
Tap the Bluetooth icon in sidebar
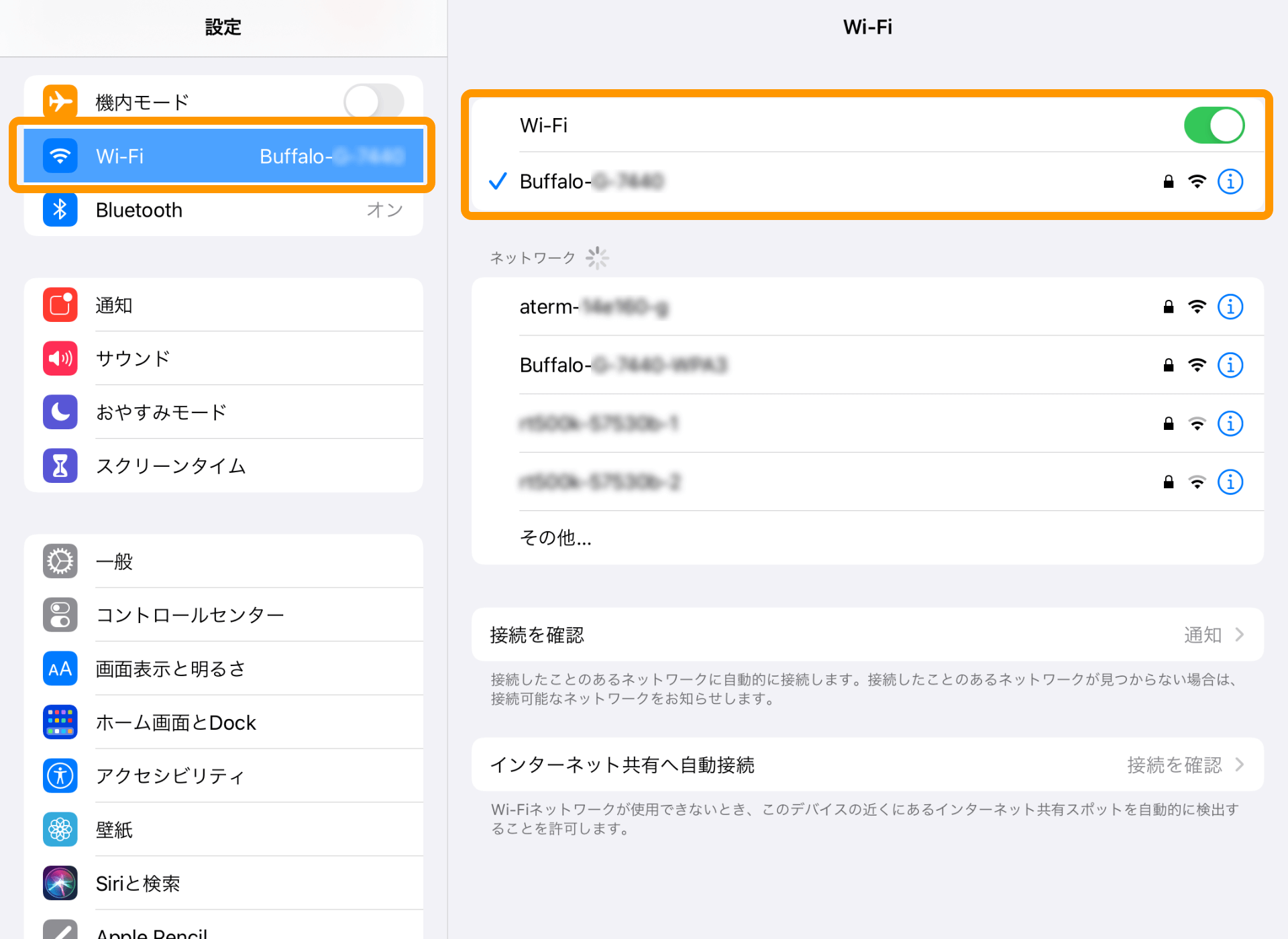pyautogui.click(x=60, y=210)
